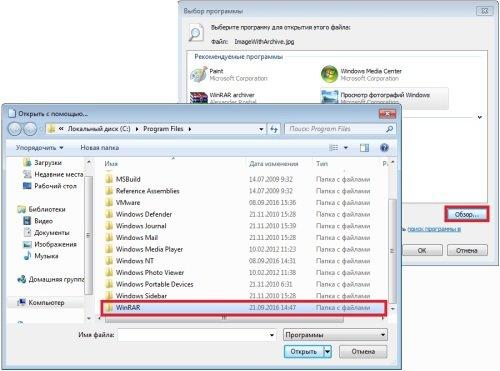Image resolution: width=500 pixels, height=371 pixels.
Task: Click the change view icon in toolbar
Action: [x=333, y=148]
